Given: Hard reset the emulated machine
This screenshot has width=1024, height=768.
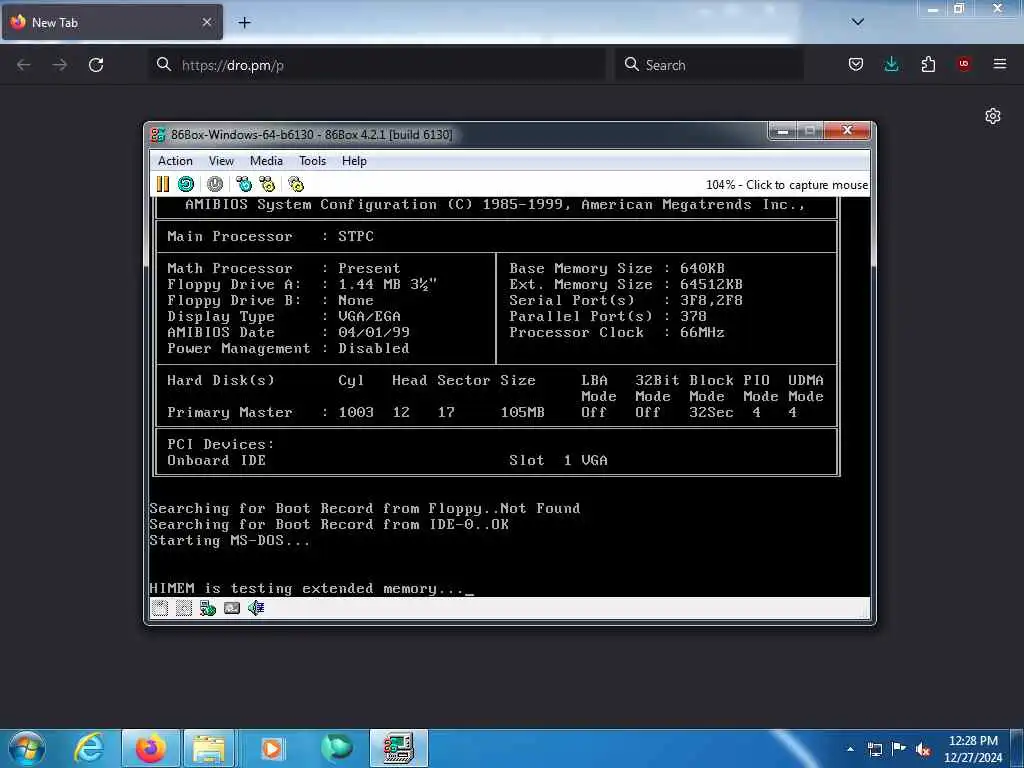Looking at the screenshot, I should (186, 184).
